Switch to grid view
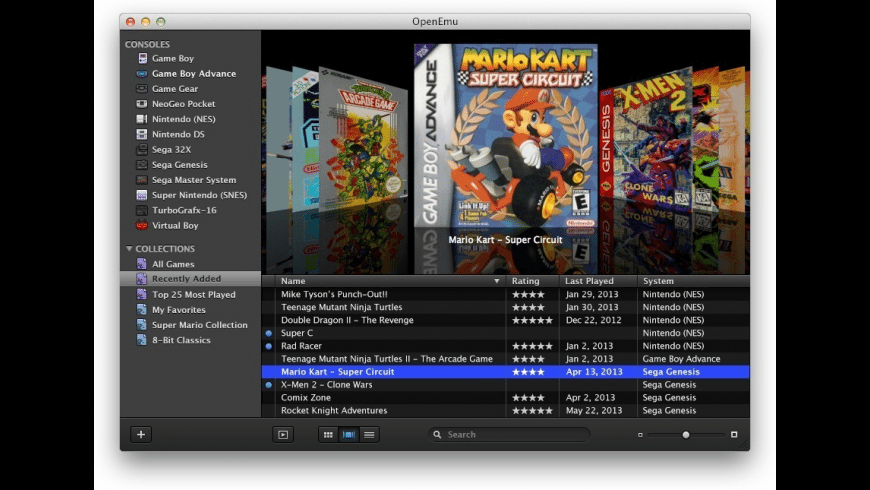870x490 pixels. point(329,434)
